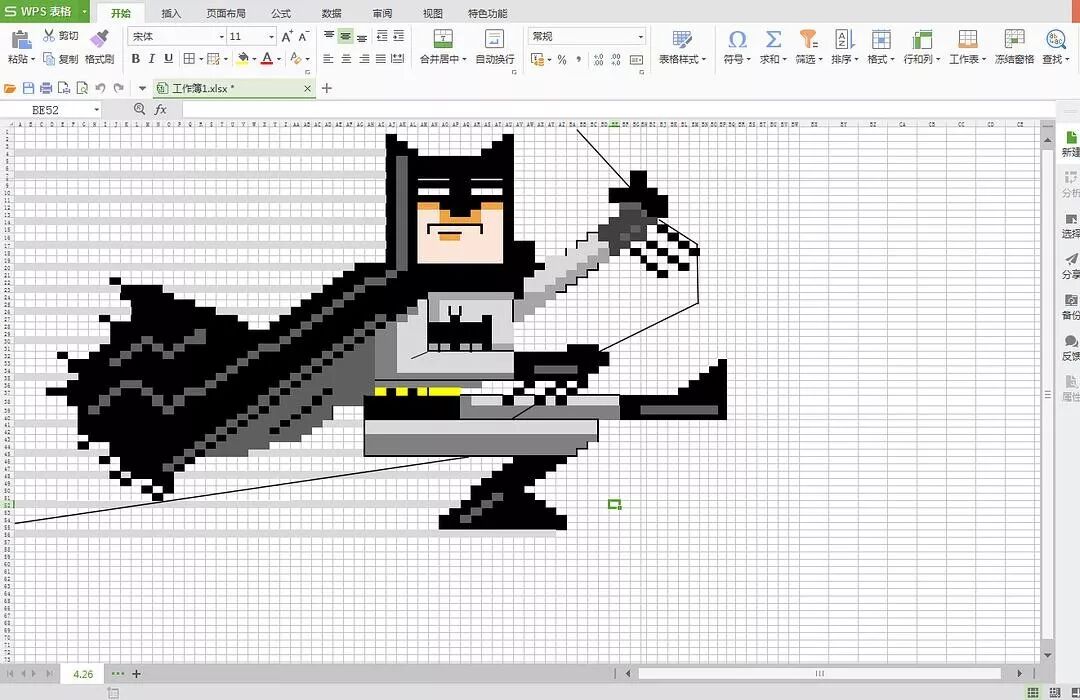Screen dimensions: 1080x700
Task: Click the increase decimal places icon
Action: coord(599,60)
